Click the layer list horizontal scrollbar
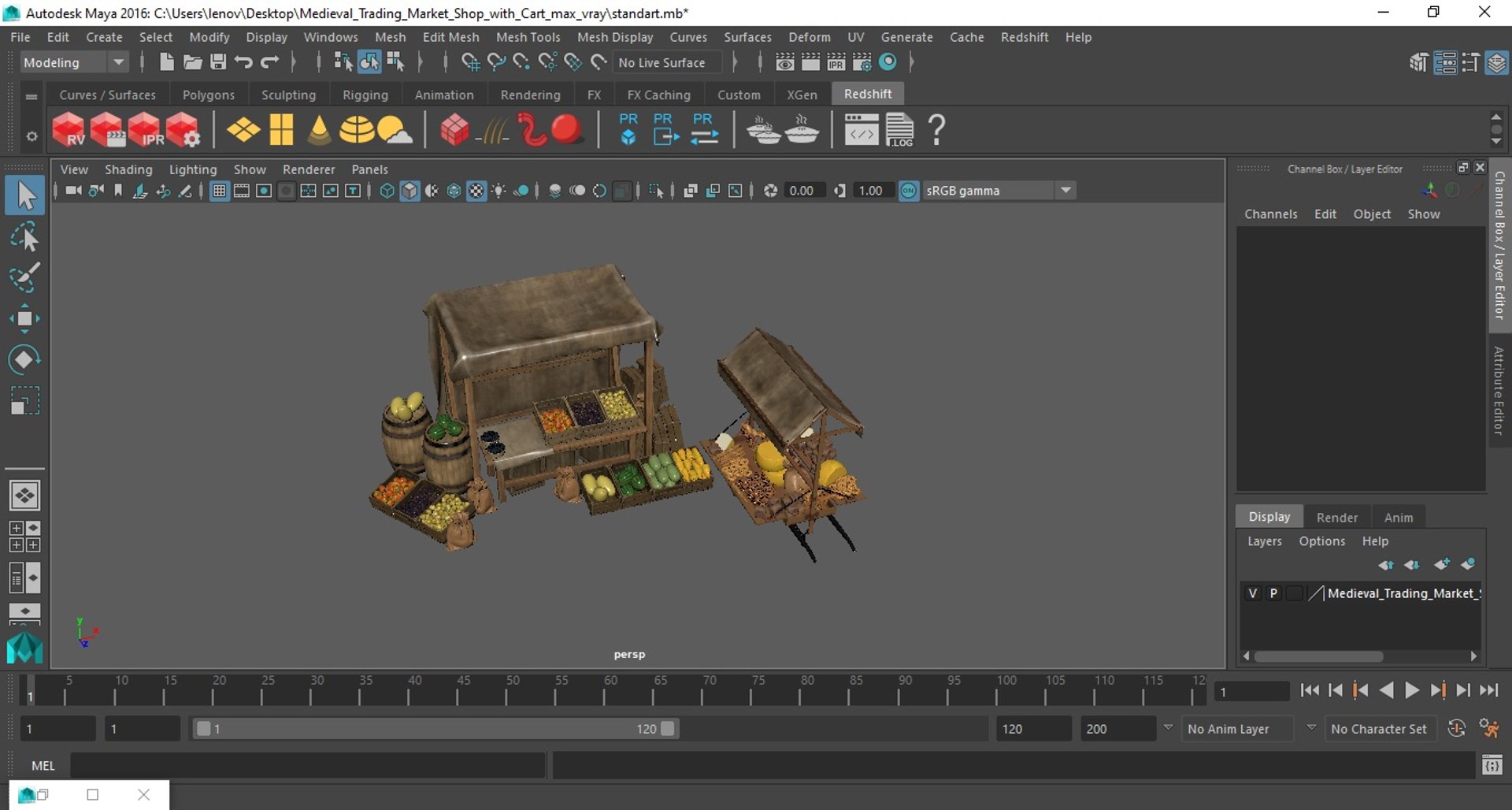Screen dimensions: 1512x810 tap(1319, 656)
